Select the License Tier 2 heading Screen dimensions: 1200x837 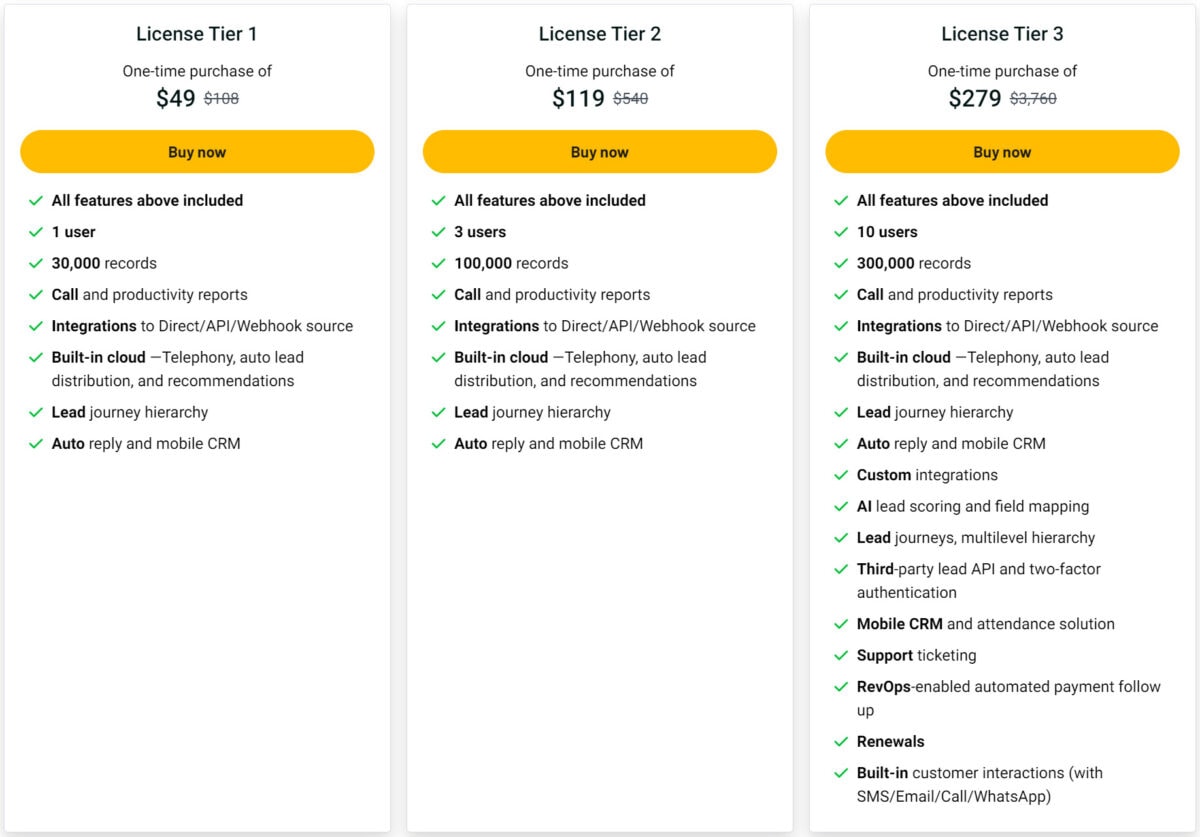tap(599, 34)
